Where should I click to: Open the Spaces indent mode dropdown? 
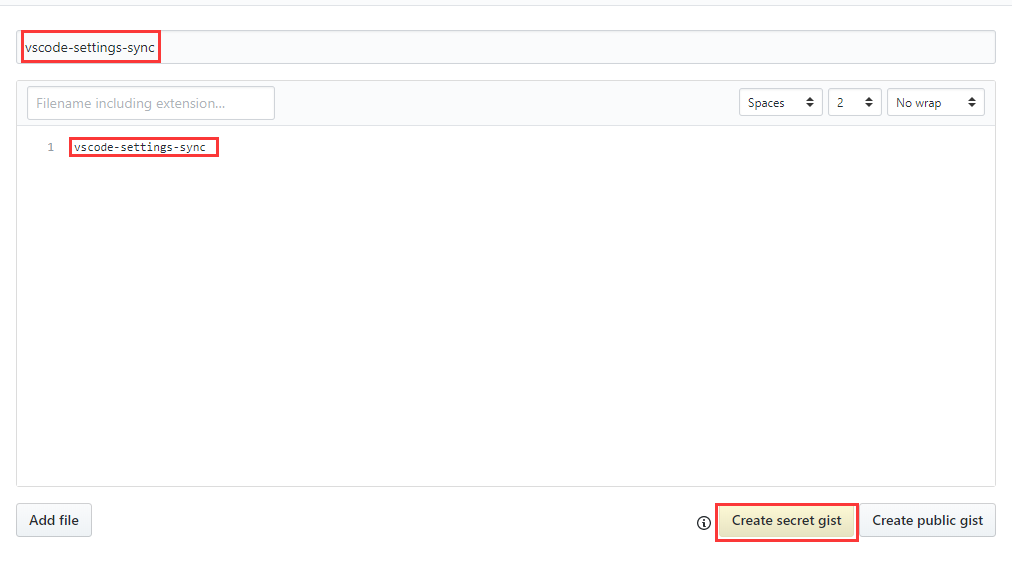point(780,103)
